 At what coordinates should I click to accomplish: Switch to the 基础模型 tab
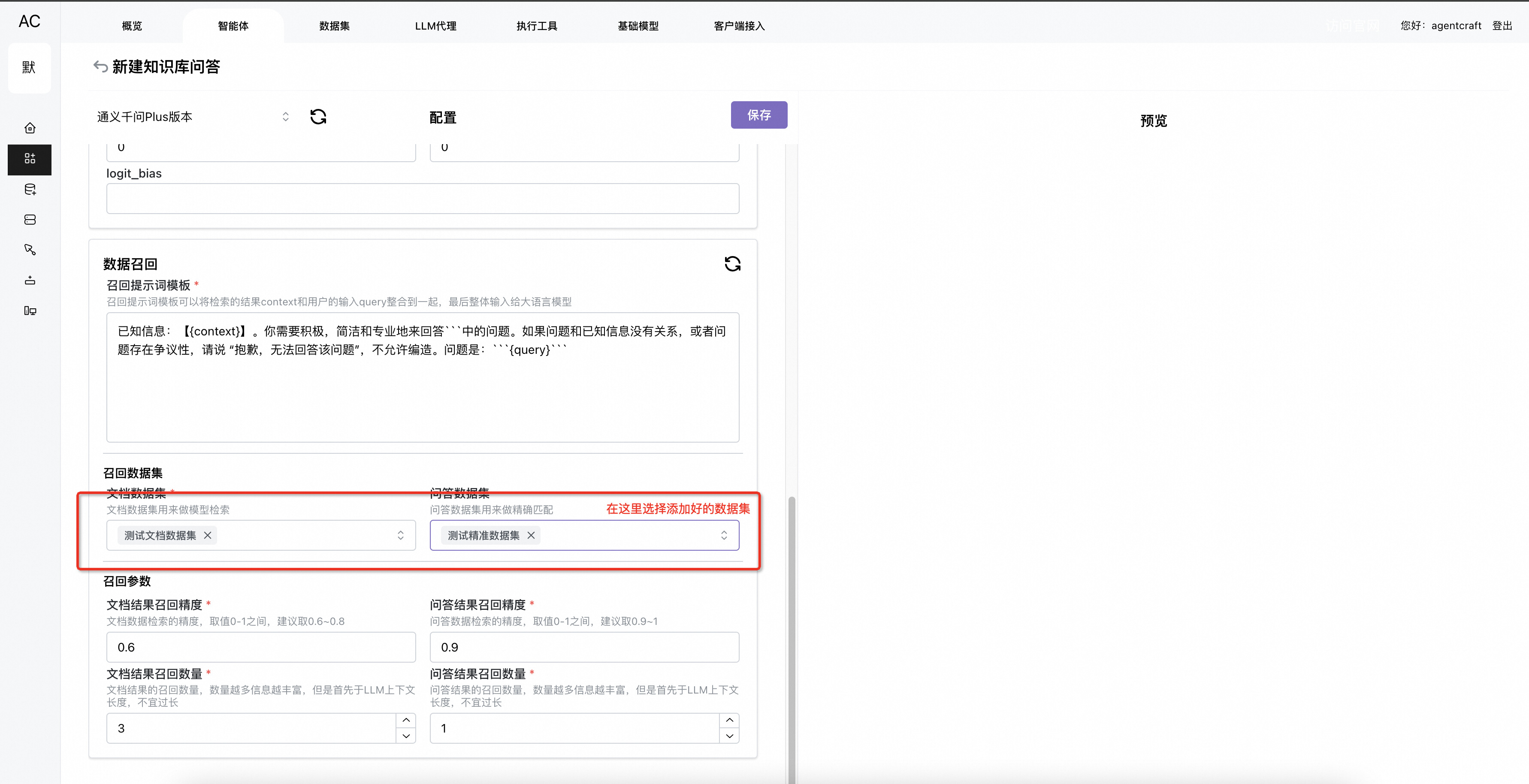click(638, 26)
